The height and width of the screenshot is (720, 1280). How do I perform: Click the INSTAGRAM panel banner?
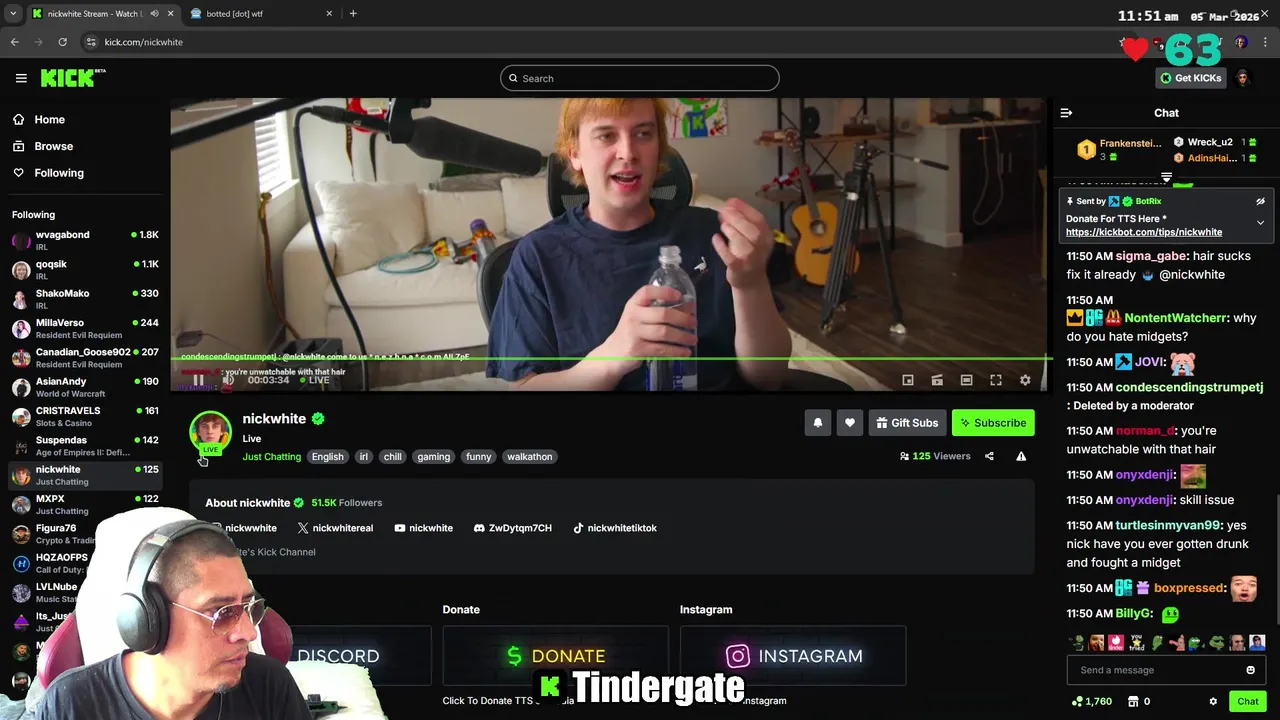pyautogui.click(x=793, y=656)
